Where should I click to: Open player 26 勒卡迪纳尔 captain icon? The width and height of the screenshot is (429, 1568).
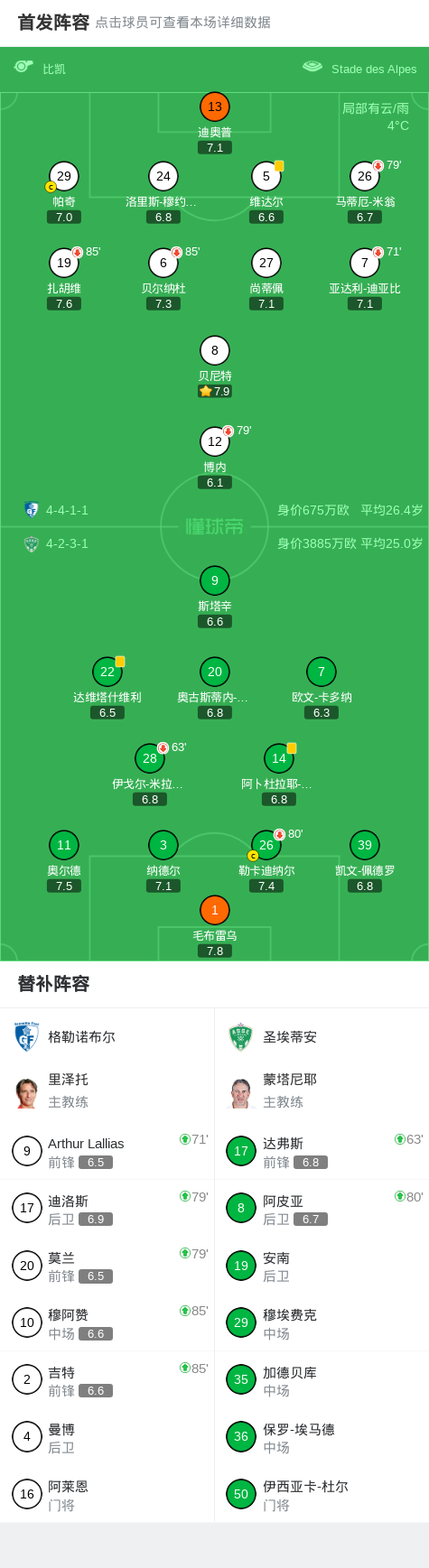pos(253,856)
